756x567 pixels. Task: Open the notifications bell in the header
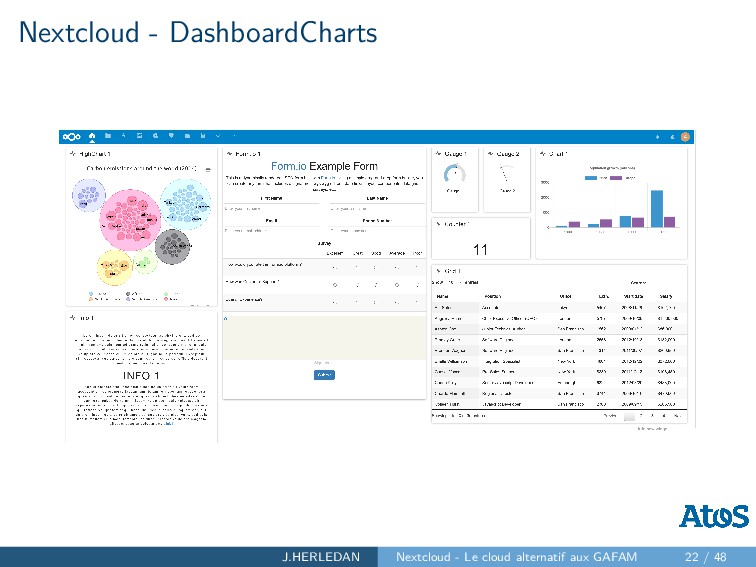click(672, 137)
